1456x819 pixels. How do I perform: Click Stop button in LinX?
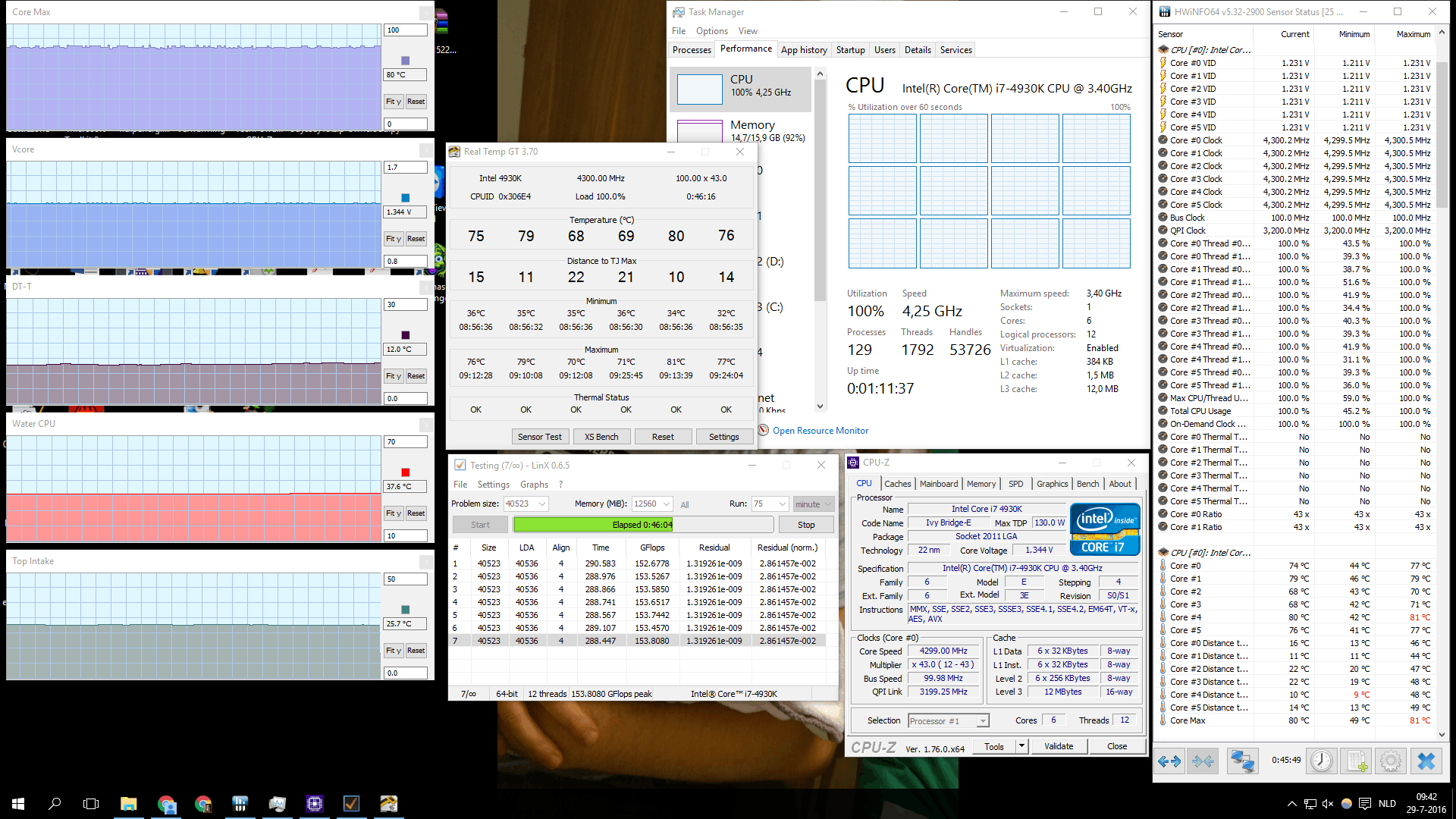point(806,525)
